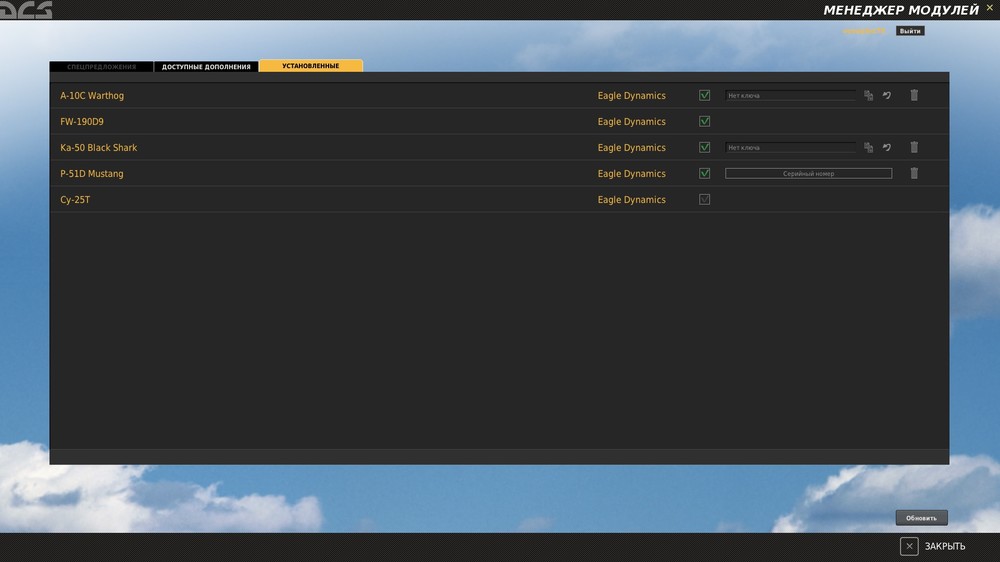Viewport: 1000px width, 562px height.
Task: Open the СПЕЦПРЕДЛОЖЕНИЯ tab
Action: click(101, 66)
